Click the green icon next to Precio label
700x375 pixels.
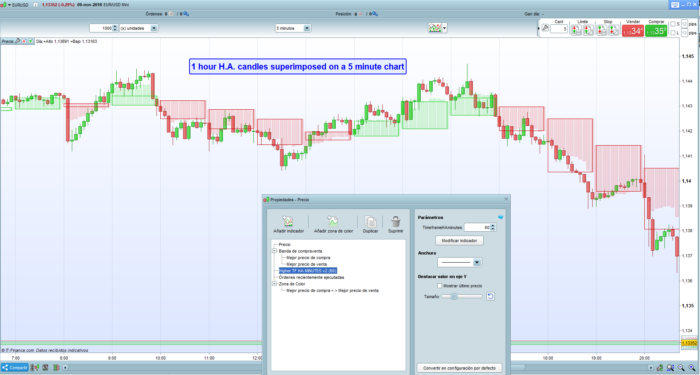[30, 41]
